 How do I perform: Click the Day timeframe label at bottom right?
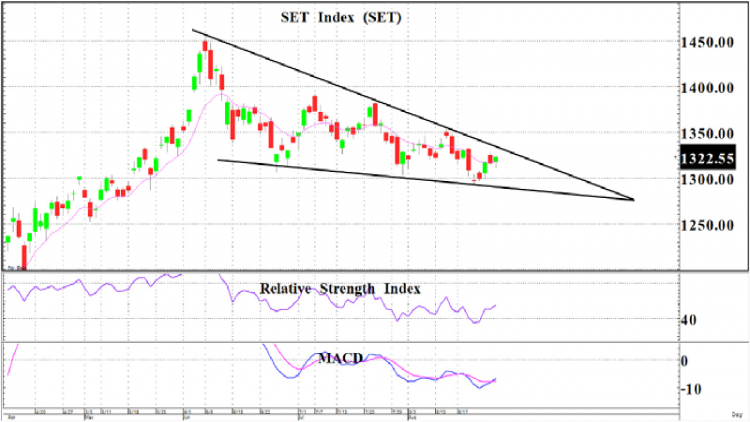737,414
